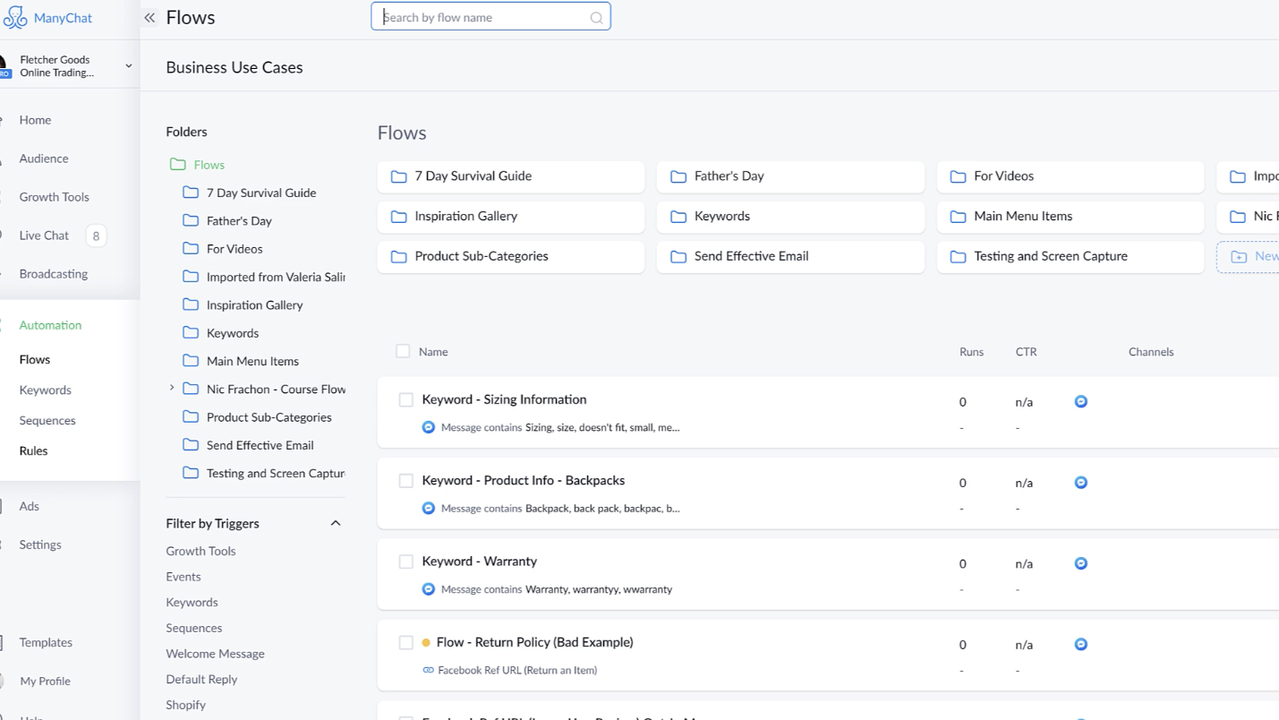Click the Live Chat unread count badge
This screenshot has width=1279, height=720.
[96, 236]
